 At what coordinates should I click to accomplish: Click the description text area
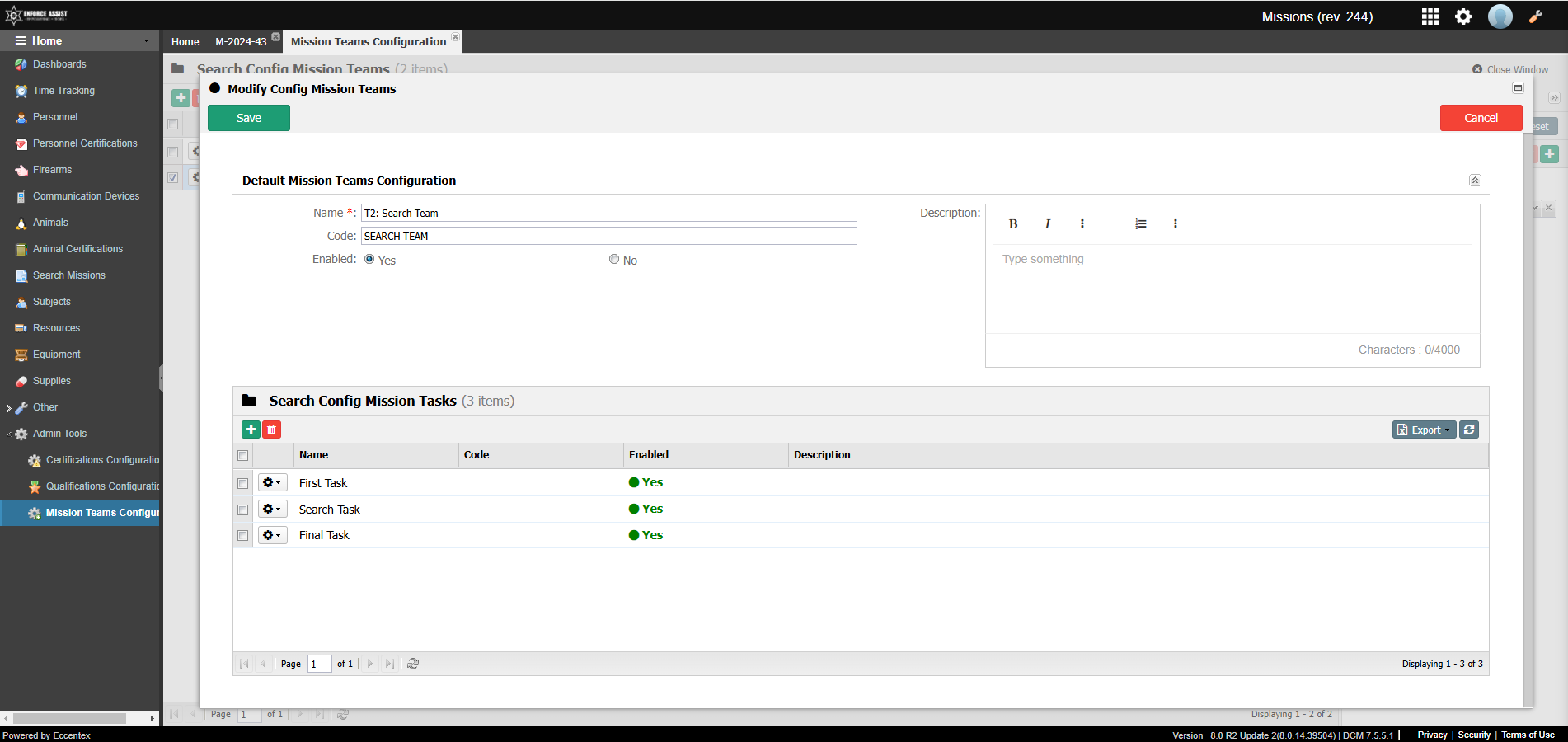(x=1232, y=289)
